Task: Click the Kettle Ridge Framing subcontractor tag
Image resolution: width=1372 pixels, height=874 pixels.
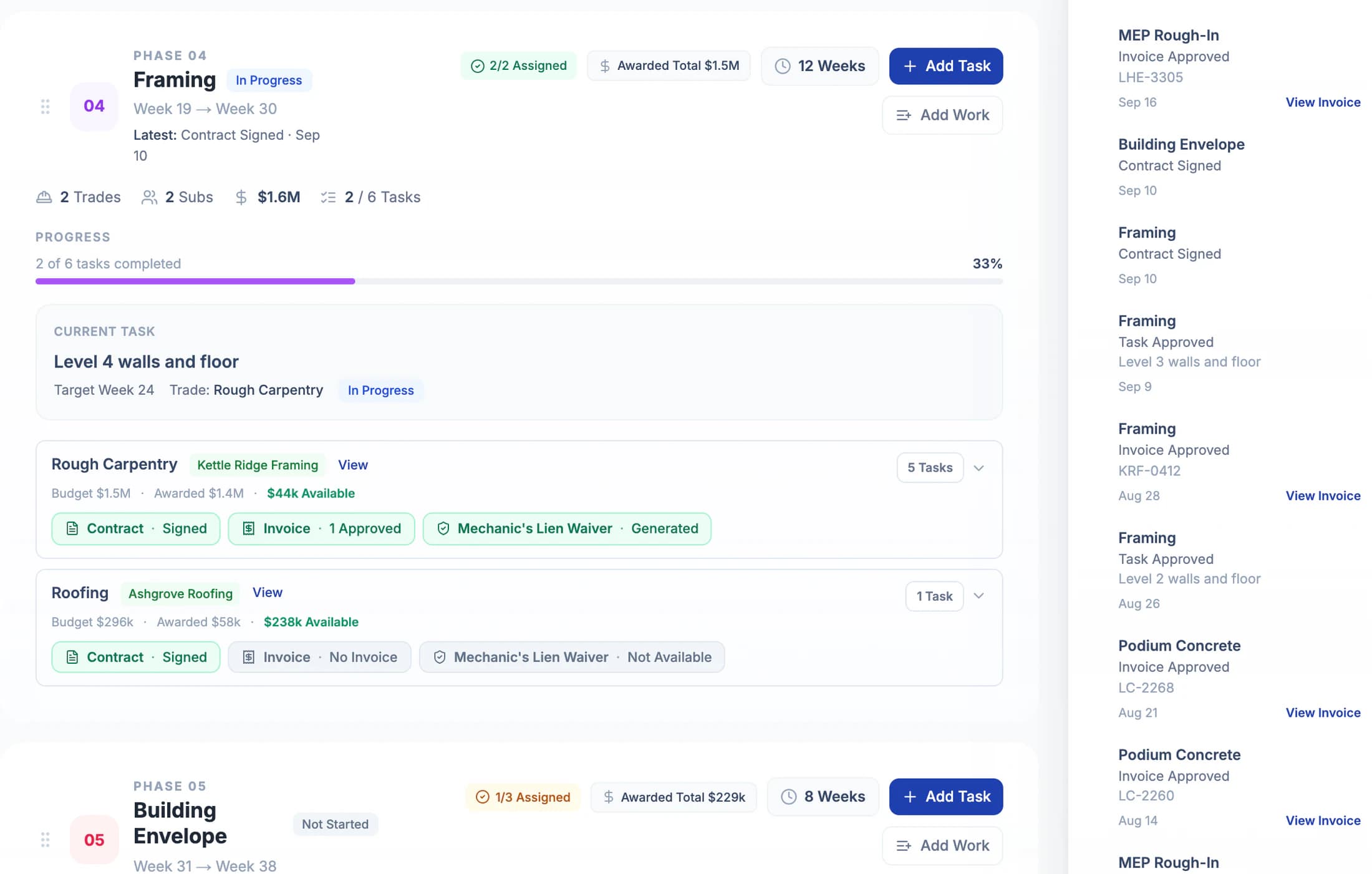Action: 257,465
